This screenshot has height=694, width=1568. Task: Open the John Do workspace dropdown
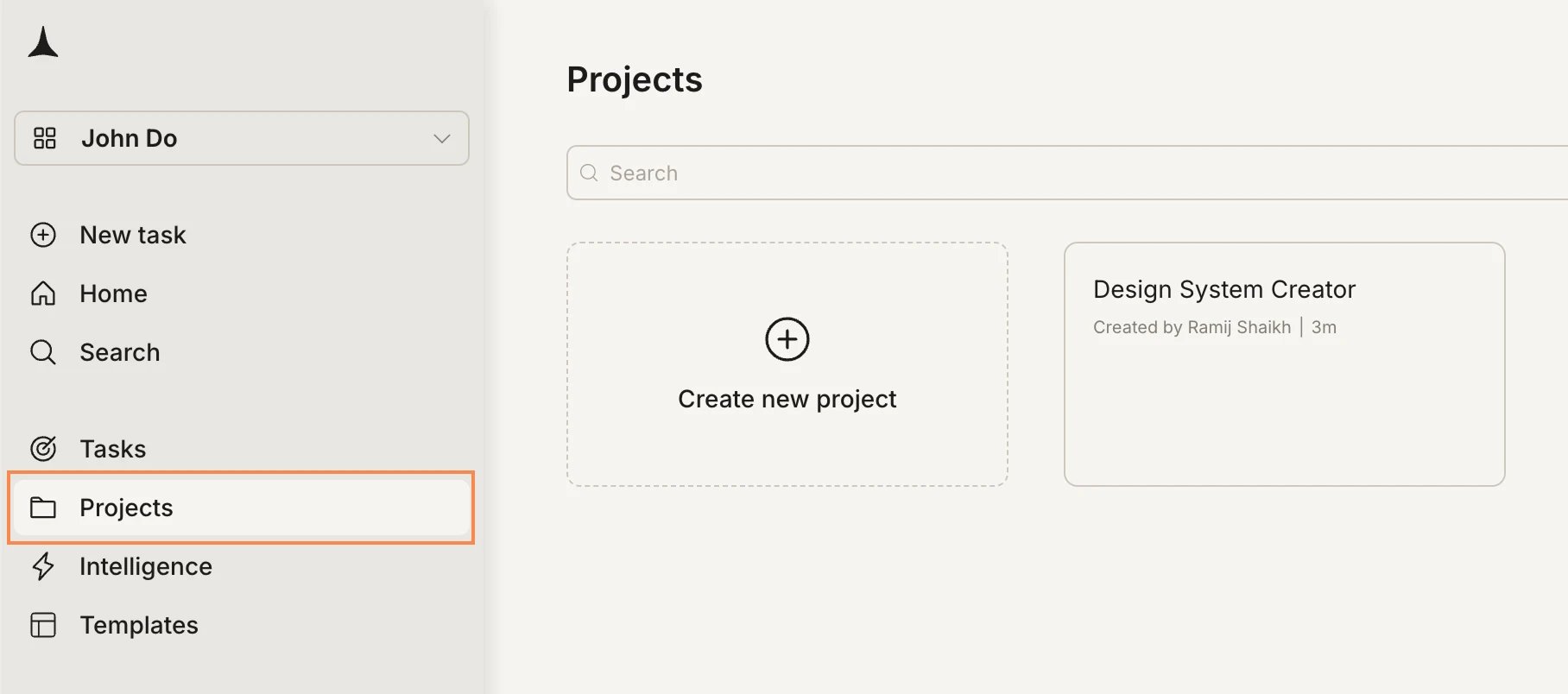(x=242, y=138)
